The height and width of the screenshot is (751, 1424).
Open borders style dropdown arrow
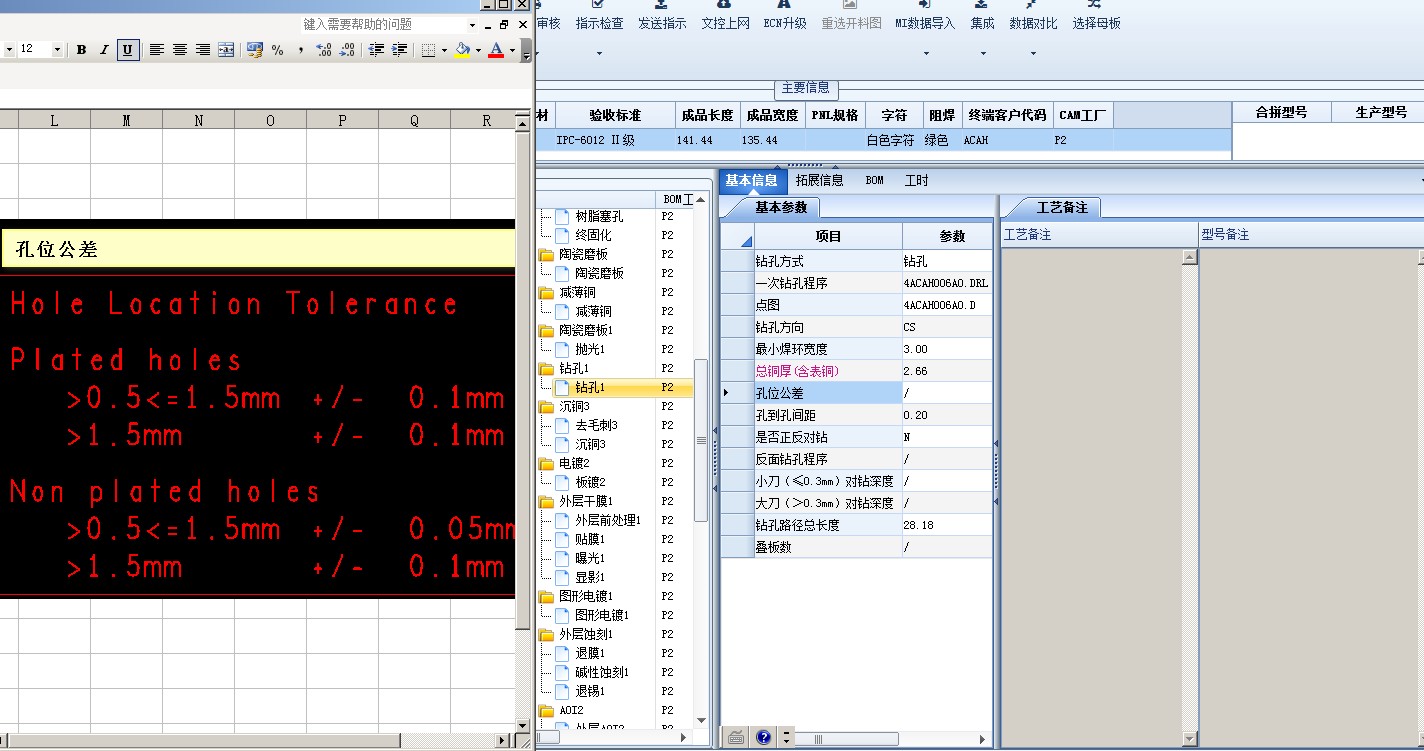(444, 50)
